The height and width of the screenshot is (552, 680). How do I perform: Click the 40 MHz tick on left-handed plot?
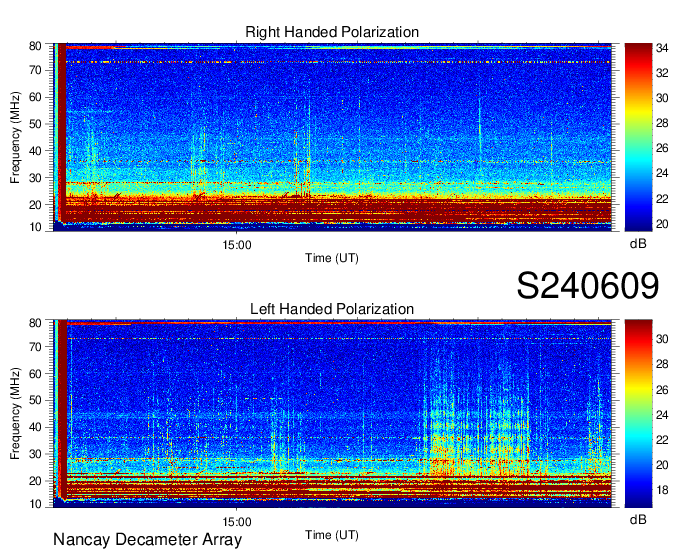(35, 427)
